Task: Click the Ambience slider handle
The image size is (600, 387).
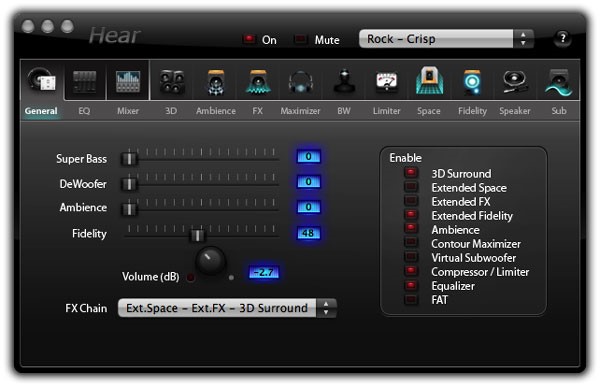Action: 129,209
